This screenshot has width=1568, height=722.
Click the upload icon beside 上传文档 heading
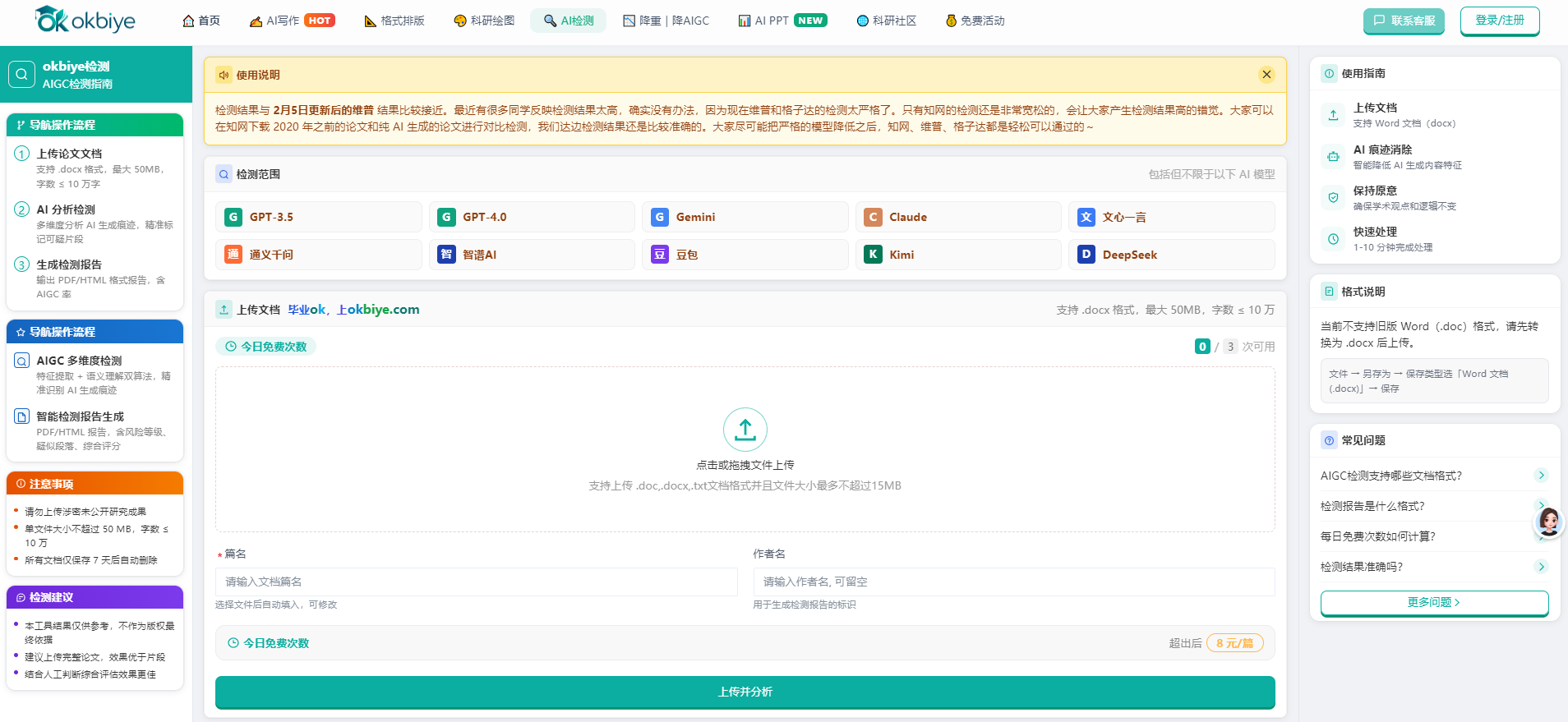[224, 310]
